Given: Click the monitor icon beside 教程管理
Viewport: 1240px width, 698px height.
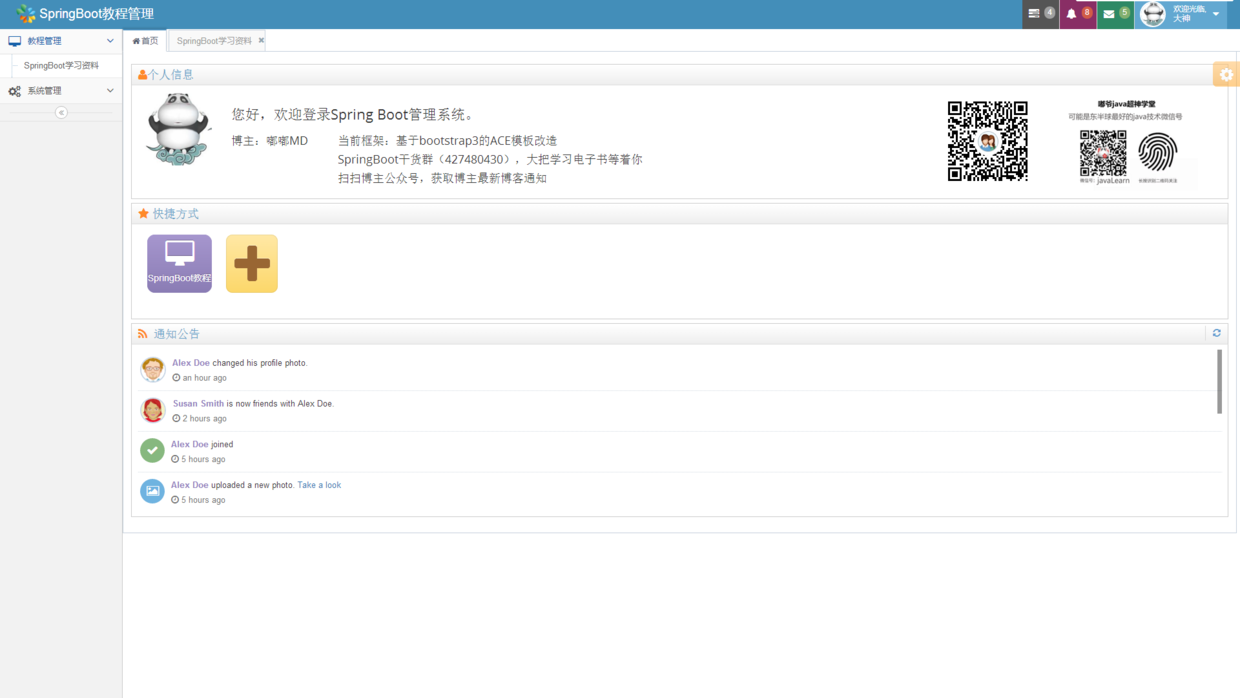Looking at the screenshot, I should click(14, 41).
